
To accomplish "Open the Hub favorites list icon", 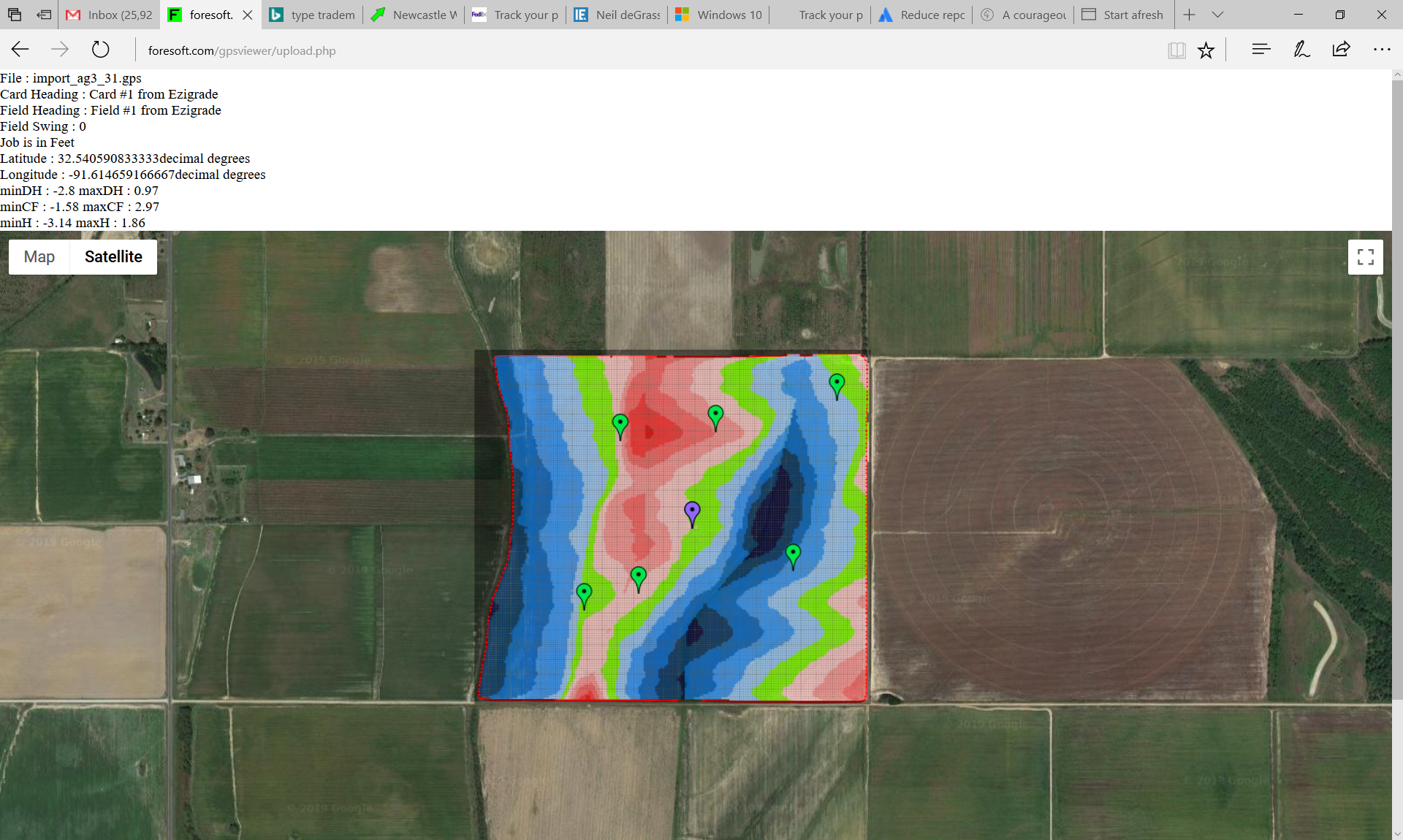I will pyautogui.click(x=1261, y=50).
